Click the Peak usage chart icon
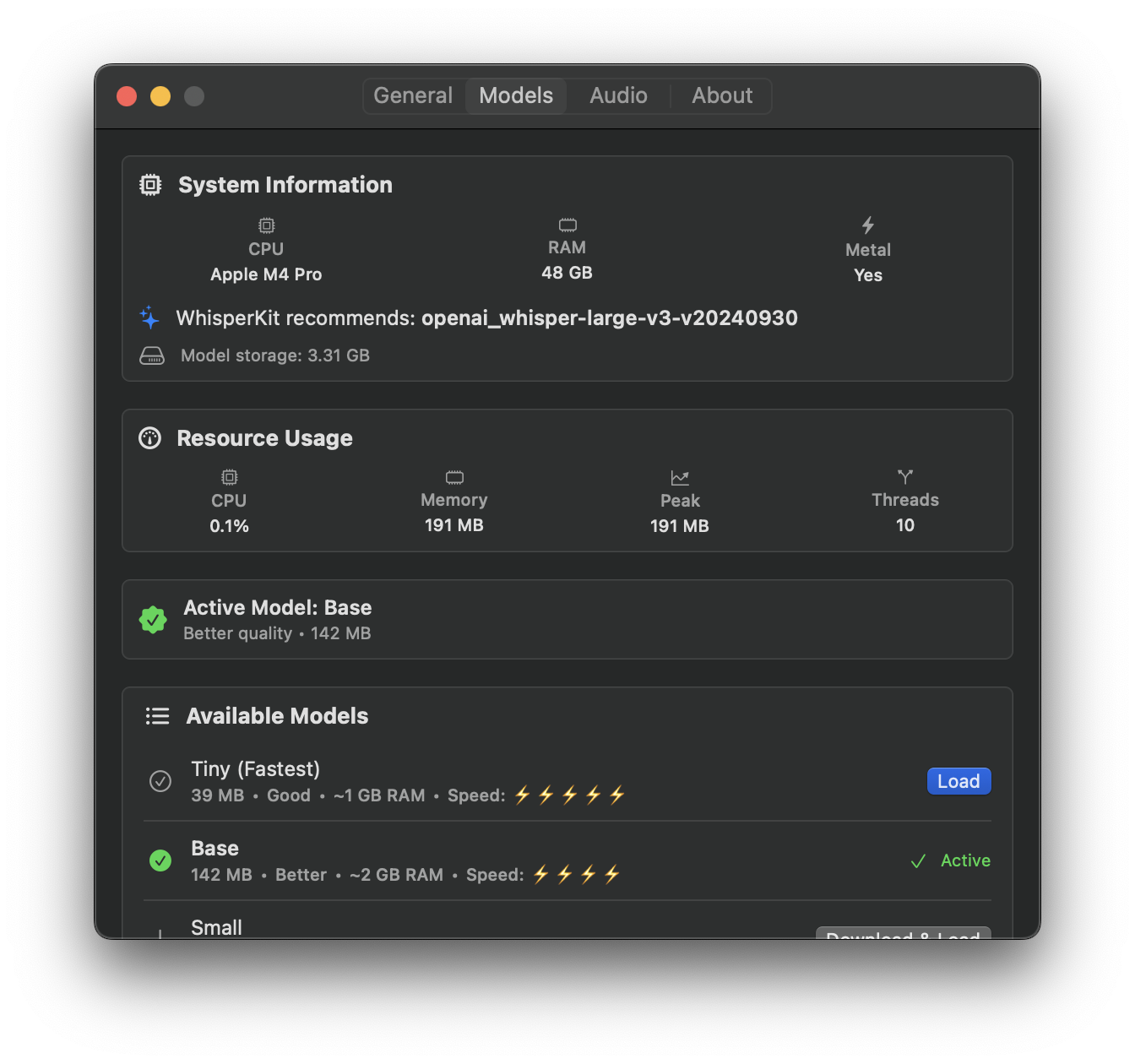1135x1064 pixels. (680, 477)
